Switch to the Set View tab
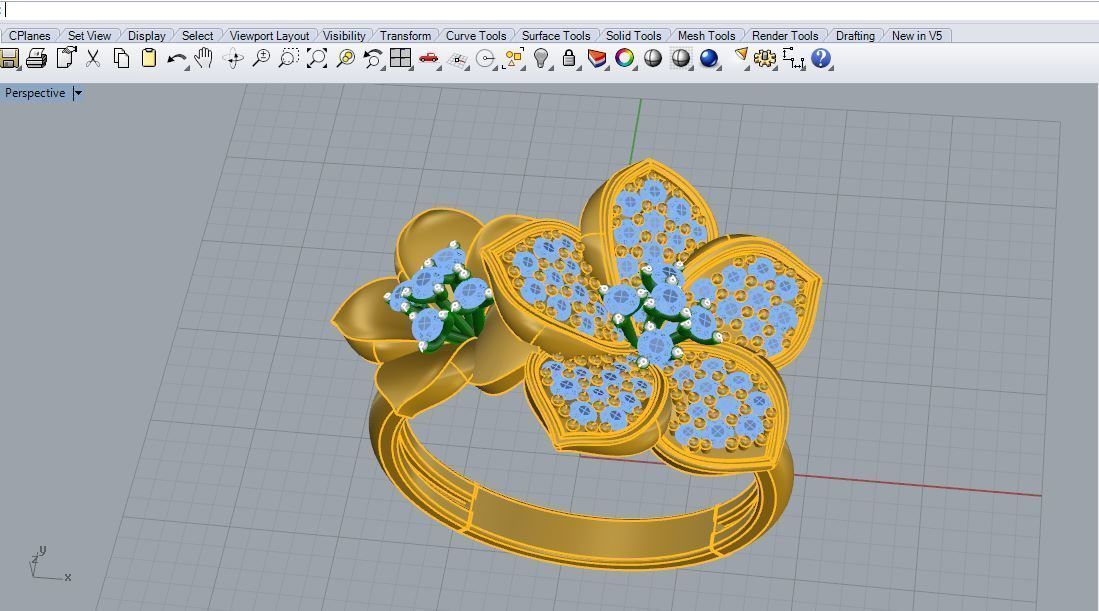Image resolution: width=1099 pixels, height=611 pixels. point(89,36)
